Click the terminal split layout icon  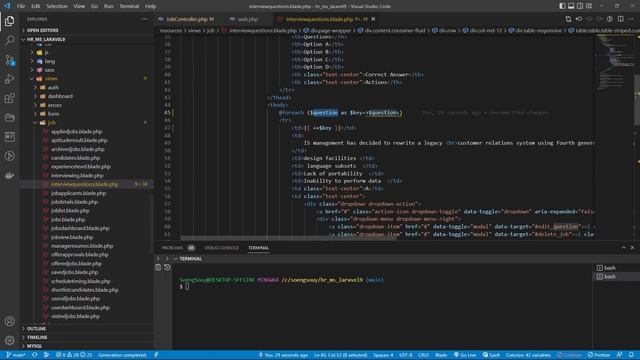point(158,267)
